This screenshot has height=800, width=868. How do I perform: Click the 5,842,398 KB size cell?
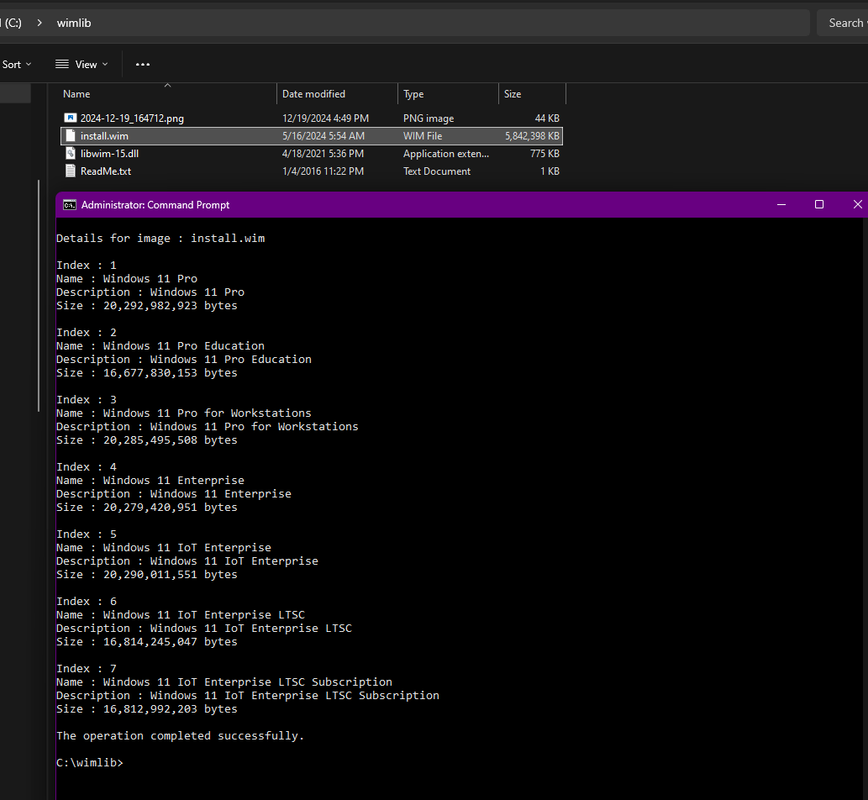pyautogui.click(x=531, y=136)
